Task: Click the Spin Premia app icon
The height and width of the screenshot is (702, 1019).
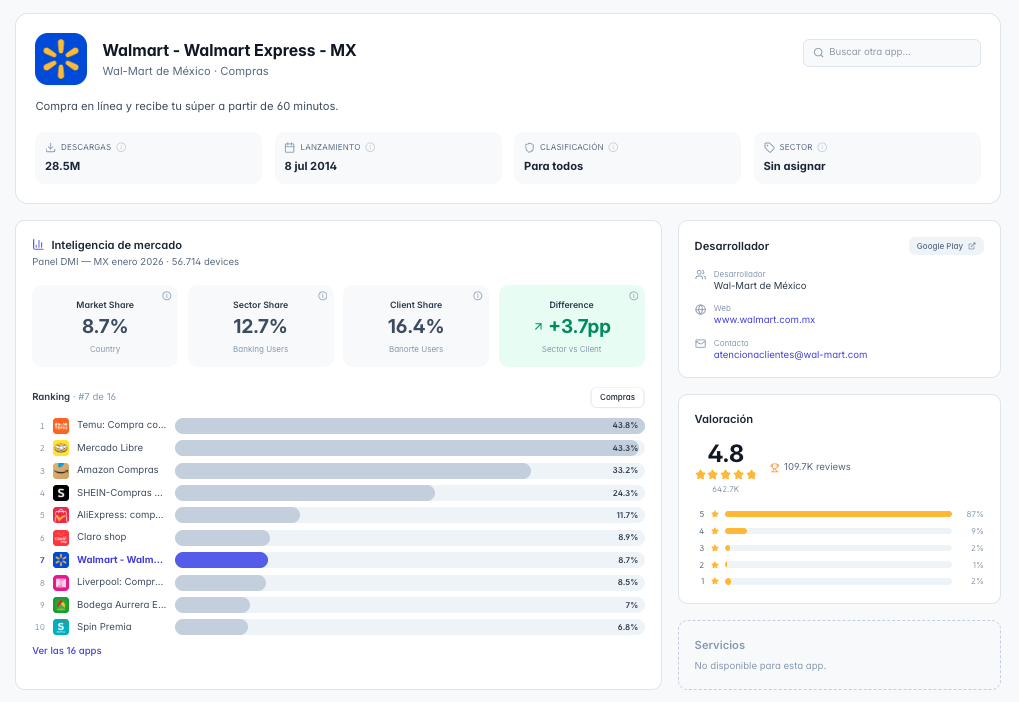Action: (61, 627)
